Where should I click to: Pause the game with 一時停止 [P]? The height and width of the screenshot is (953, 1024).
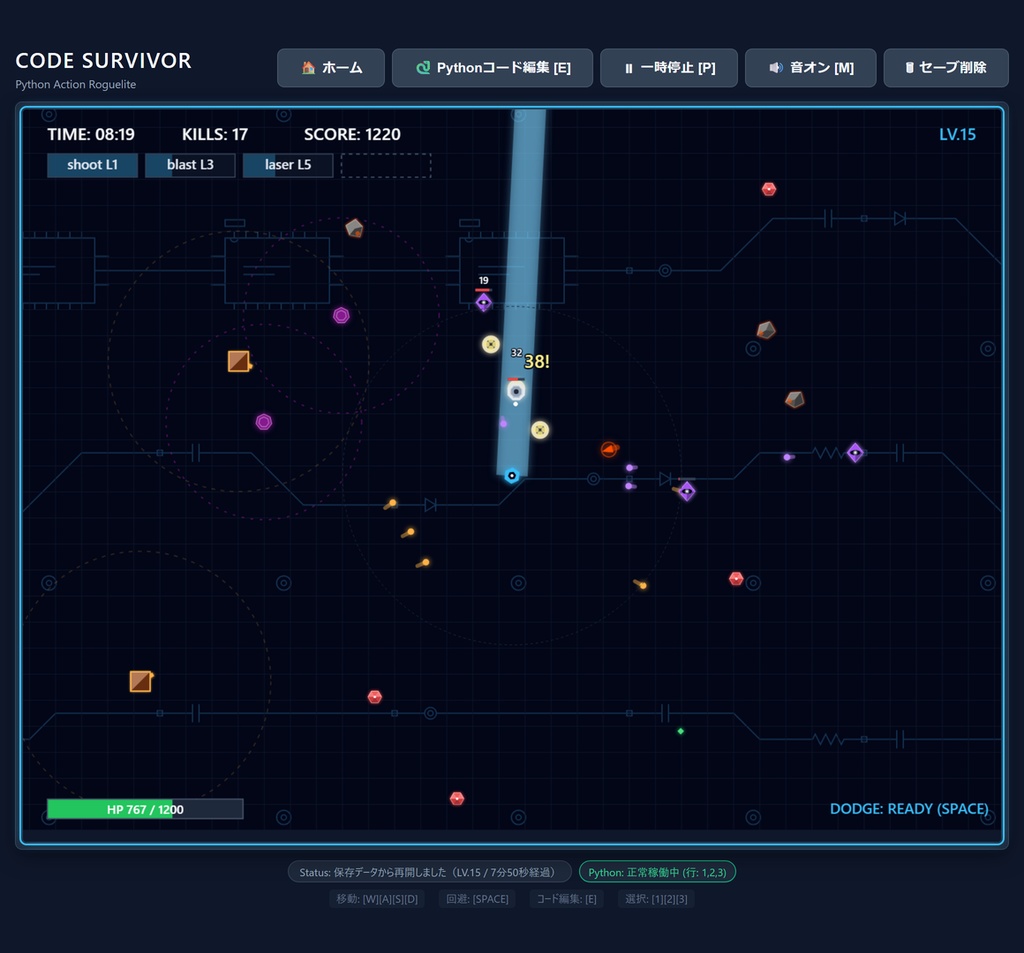tap(669, 67)
